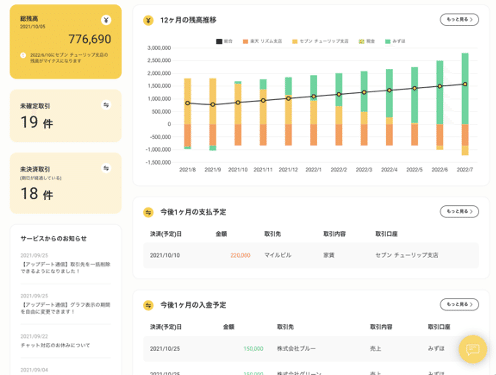Image resolution: width=496 pixels, height=375 pixels.
Task: Open もっと見る for 今後1ヶ月の入金予定
Action: pyautogui.click(x=459, y=304)
